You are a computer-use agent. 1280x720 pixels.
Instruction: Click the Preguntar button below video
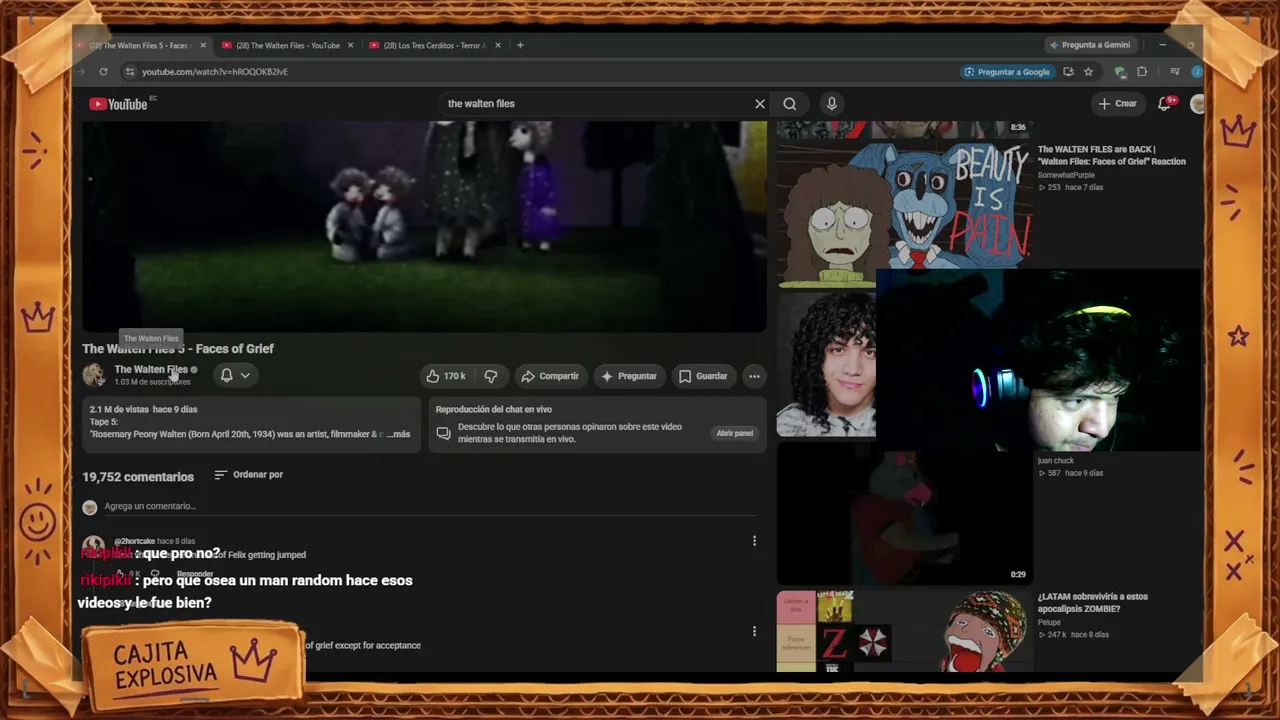click(x=628, y=376)
